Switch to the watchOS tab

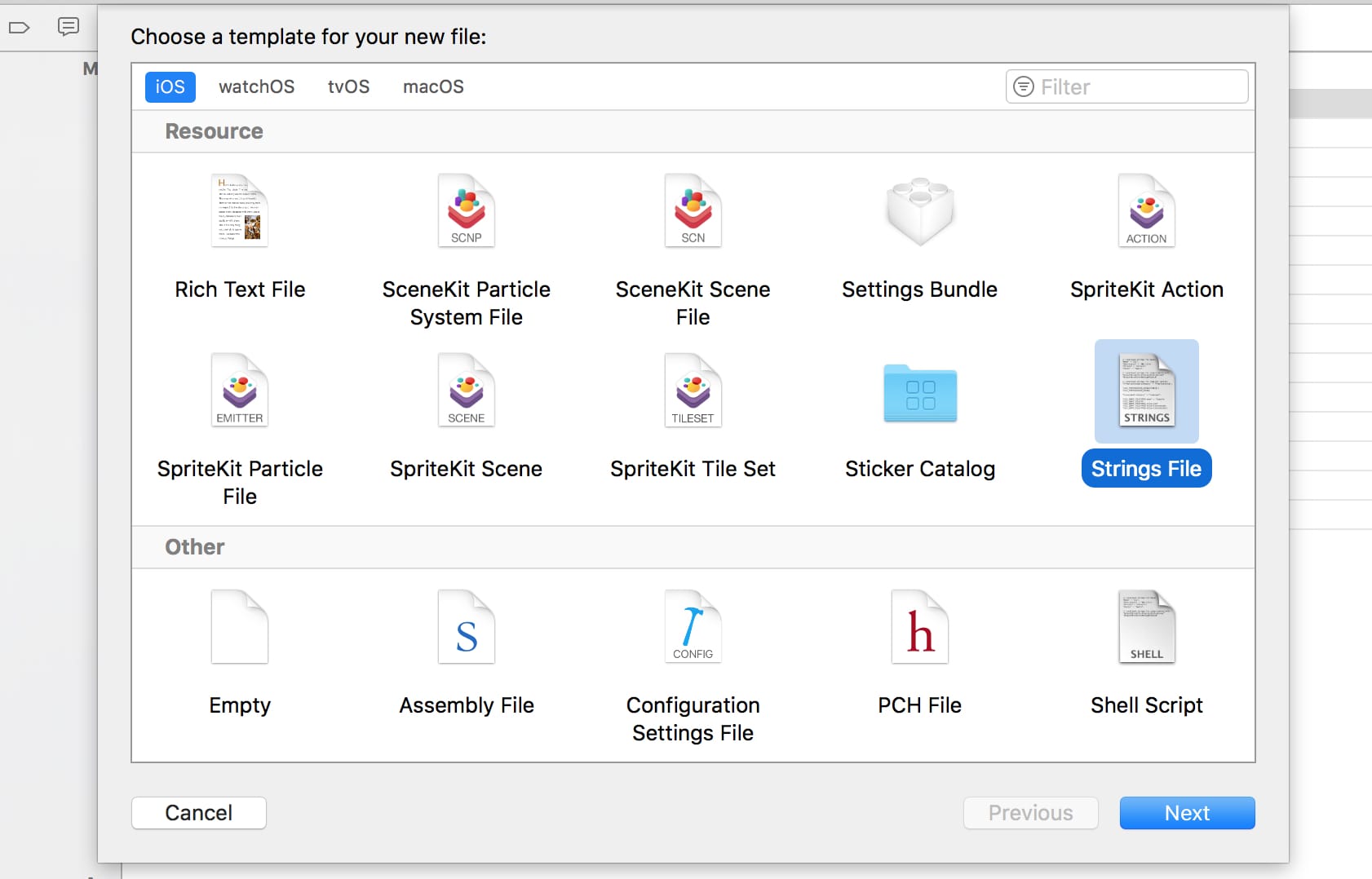pyautogui.click(x=256, y=86)
